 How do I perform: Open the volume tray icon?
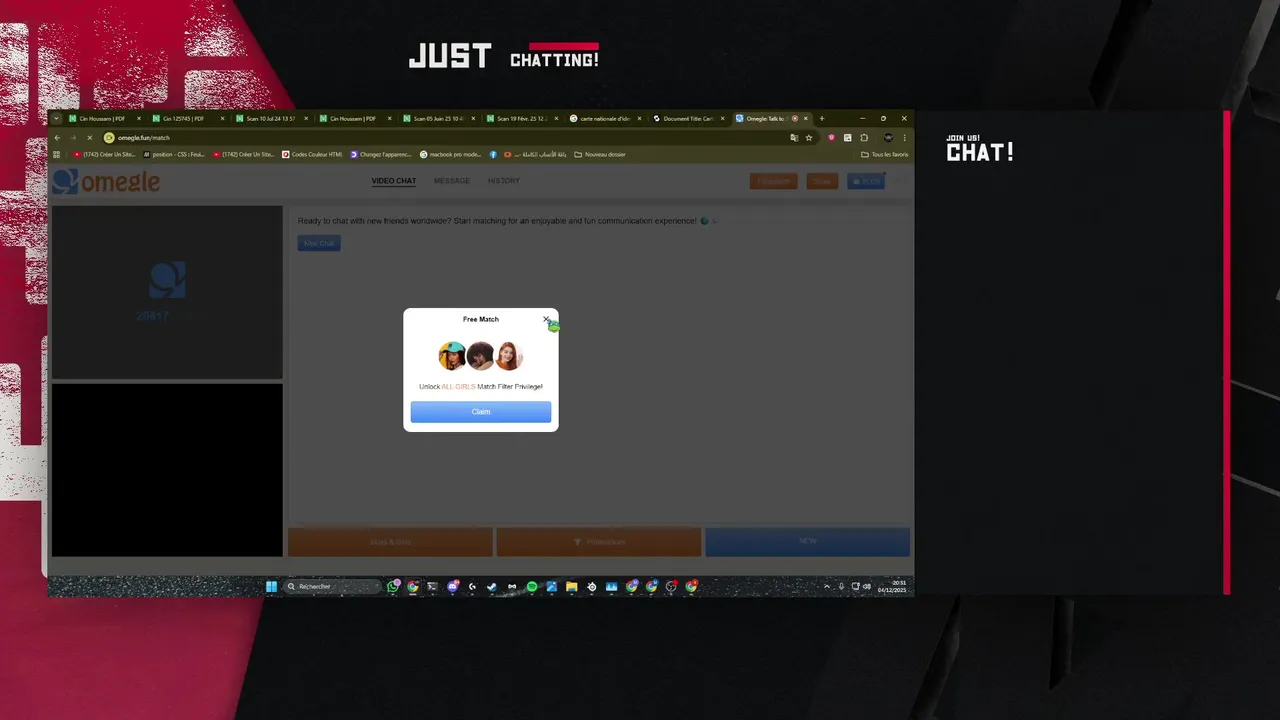(867, 586)
